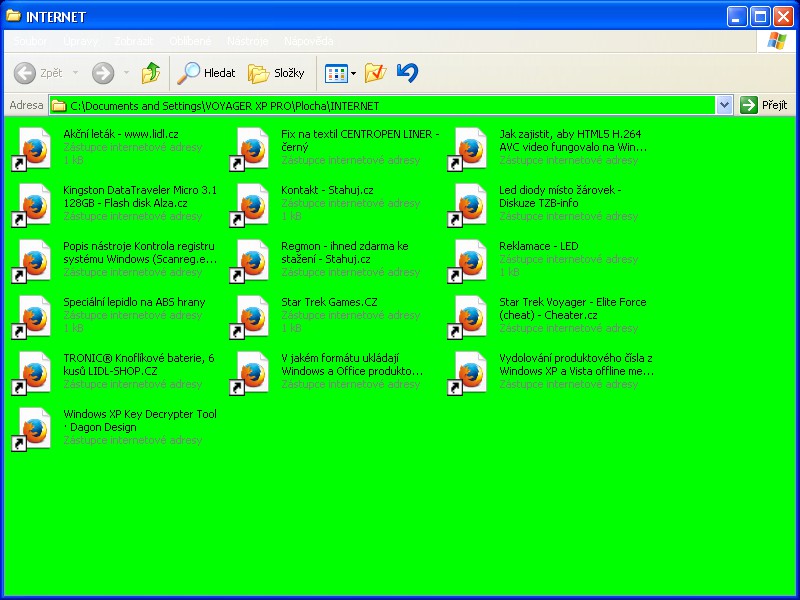Expand the back button history arrow
Screen dimensions: 800x600
(75, 73)
